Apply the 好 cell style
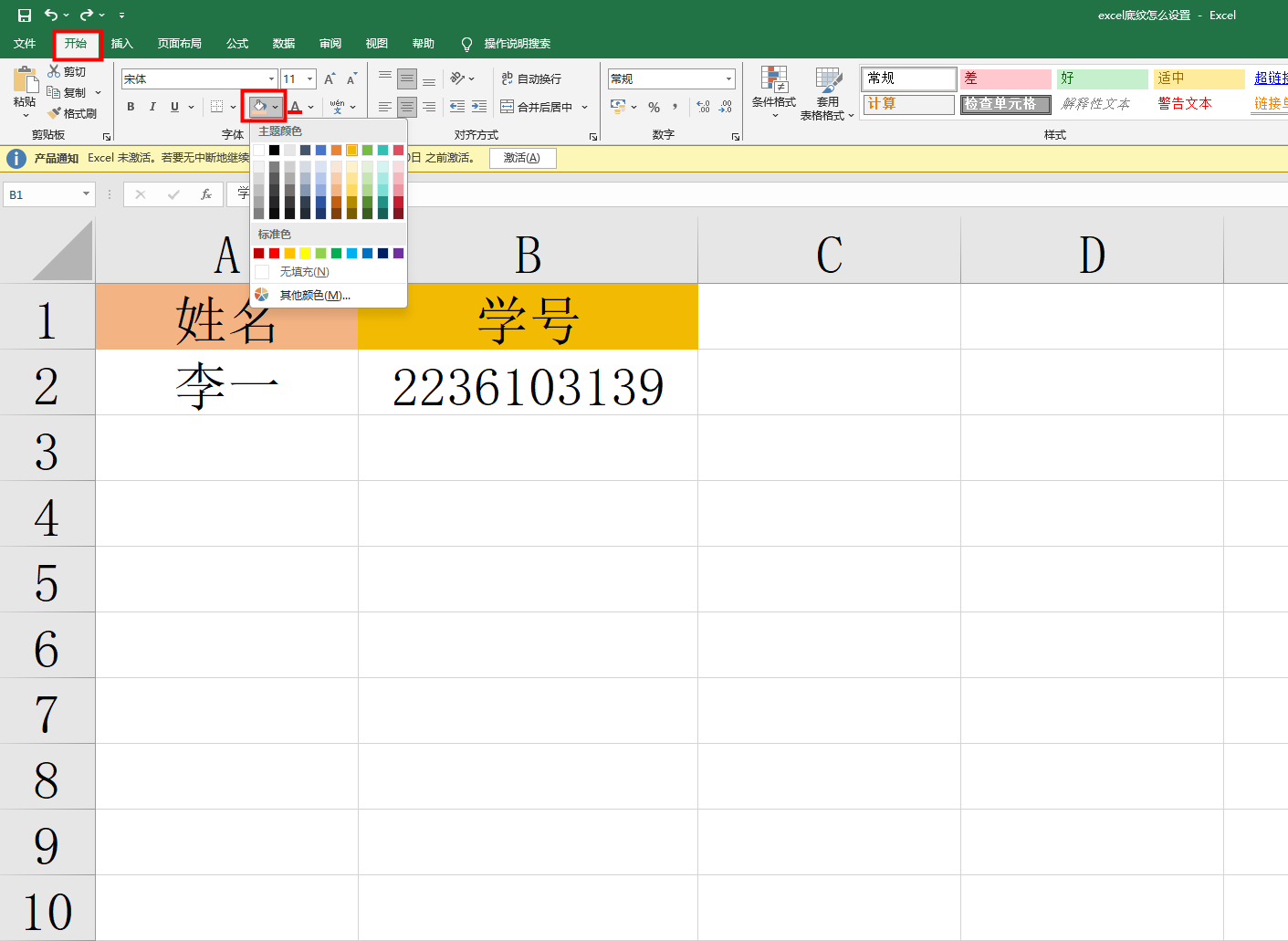1288x941 pixels. point(1102,78)
